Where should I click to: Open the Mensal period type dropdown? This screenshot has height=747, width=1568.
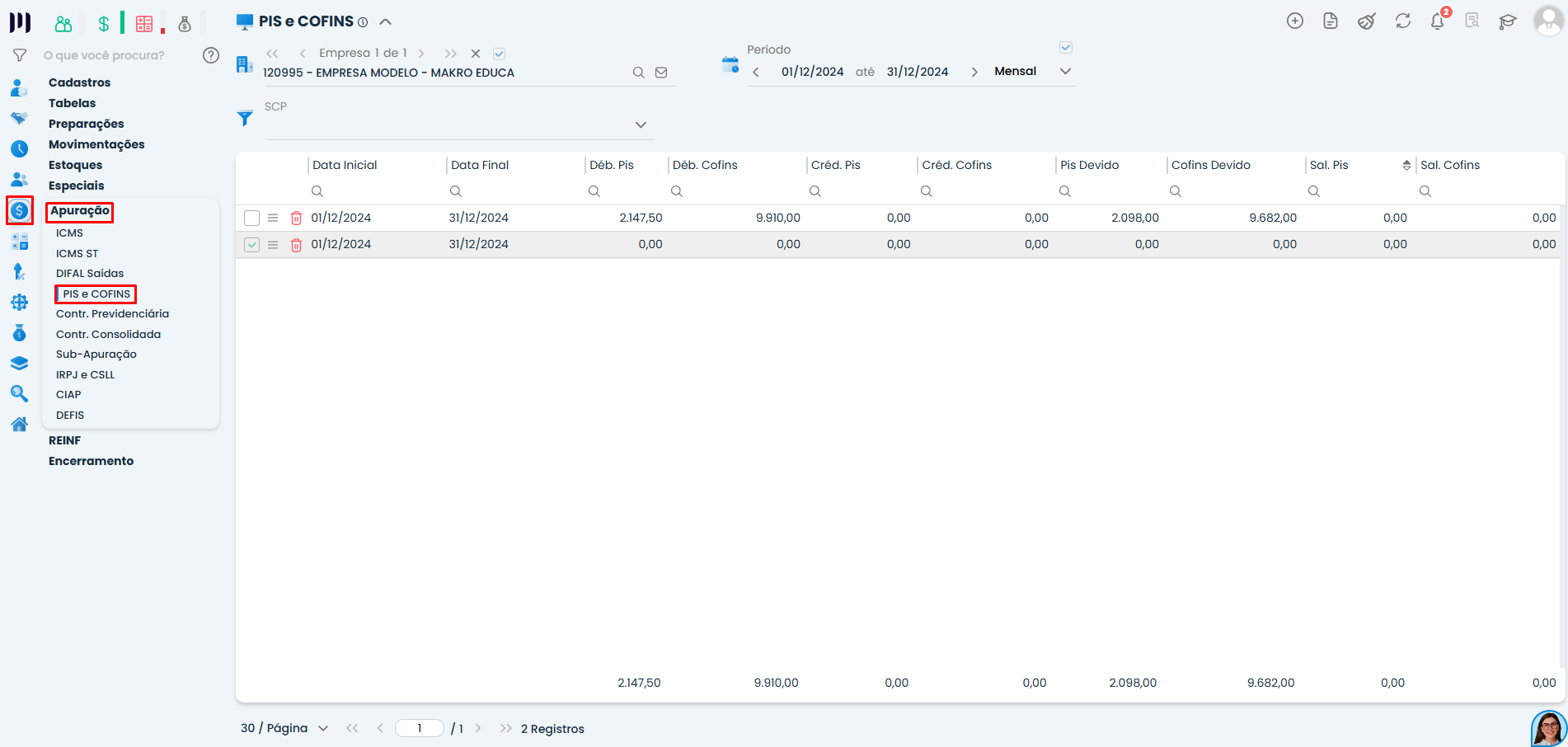(x=1065, y=72)
